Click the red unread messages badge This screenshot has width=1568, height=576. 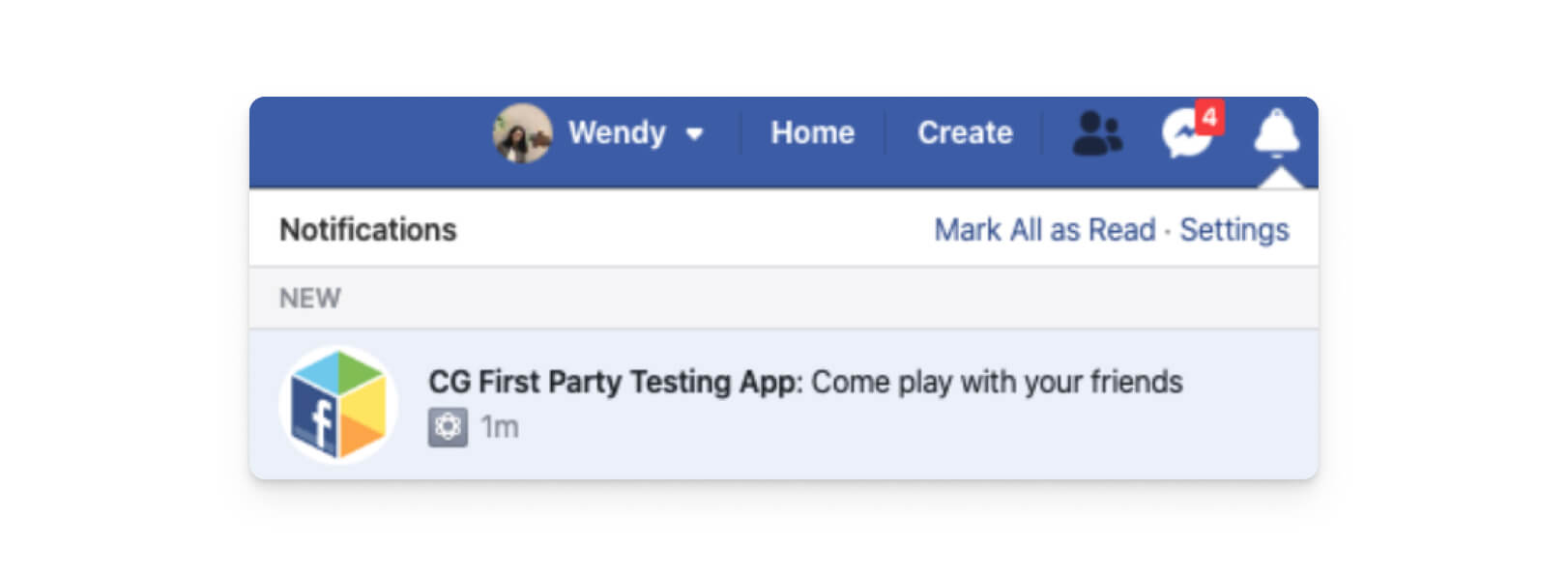click(x=1209, y=117)
